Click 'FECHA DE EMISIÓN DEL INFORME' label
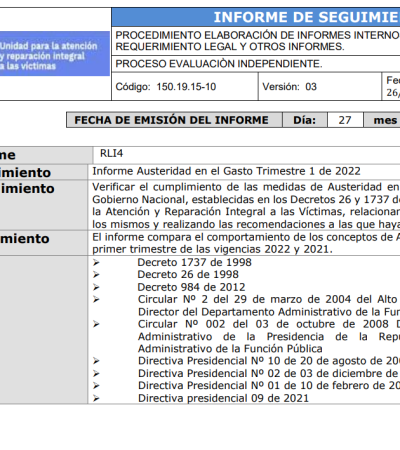400x450 pixels. [171, 120]
